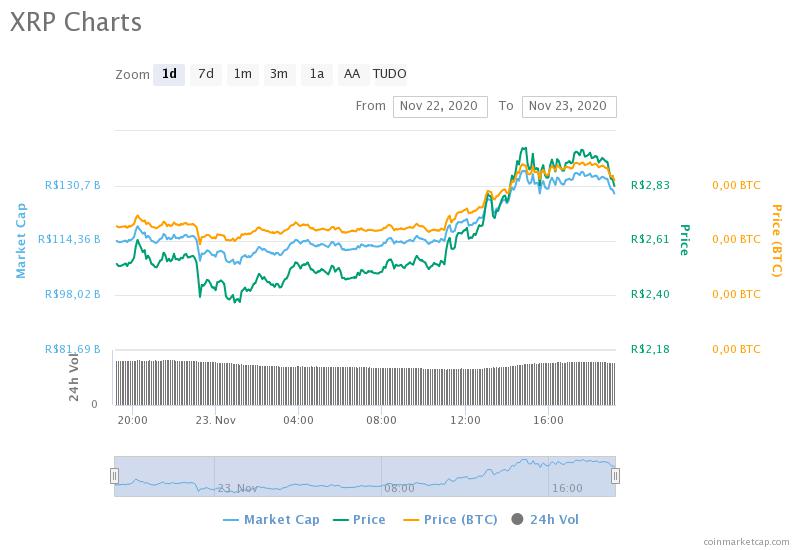Click the 24h Vol axis title
This screenshot has height=550, width=800.
[x=74, y=376]
